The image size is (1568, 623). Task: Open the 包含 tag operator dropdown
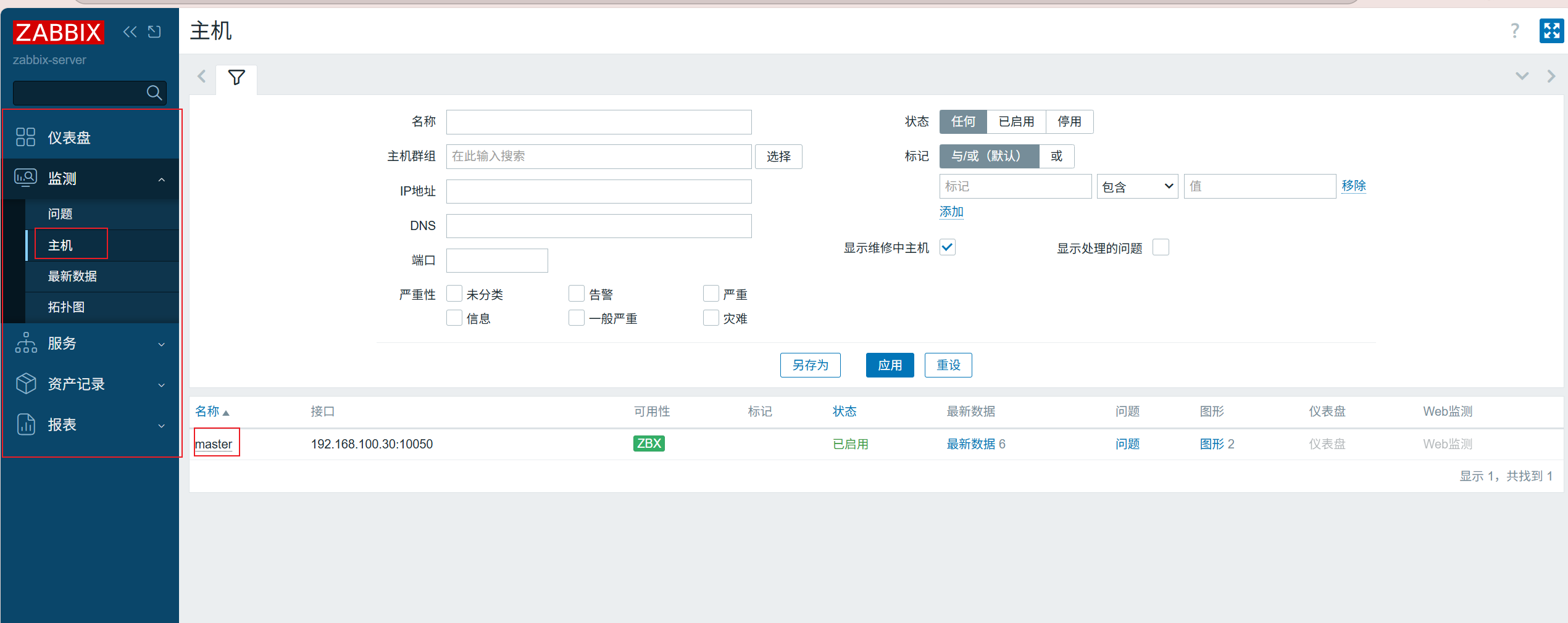click(x=1137, y=186)
